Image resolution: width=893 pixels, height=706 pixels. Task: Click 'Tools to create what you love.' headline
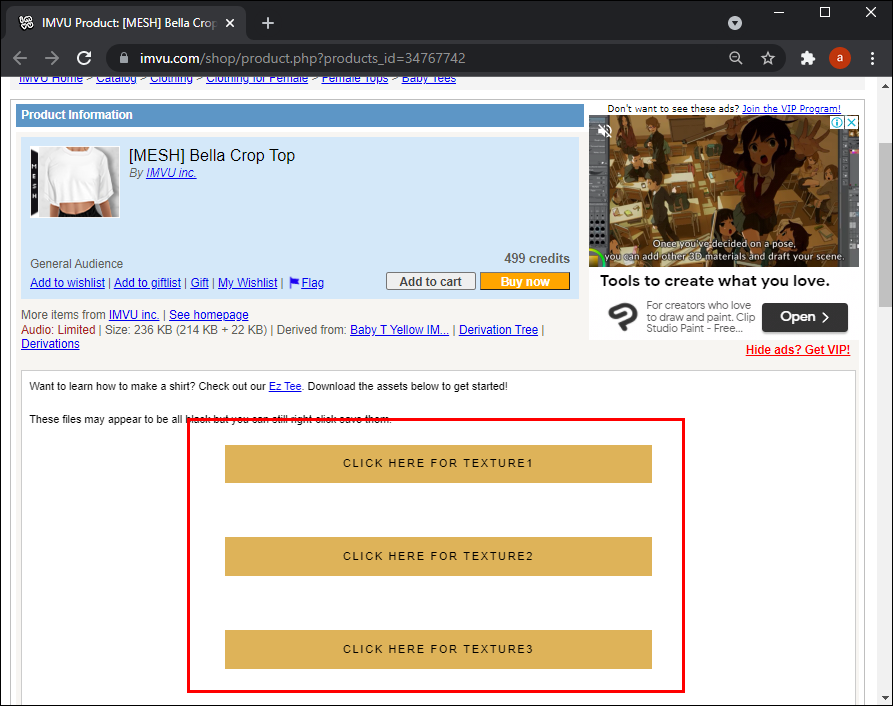pyautogui.click(x=715, y=281)
